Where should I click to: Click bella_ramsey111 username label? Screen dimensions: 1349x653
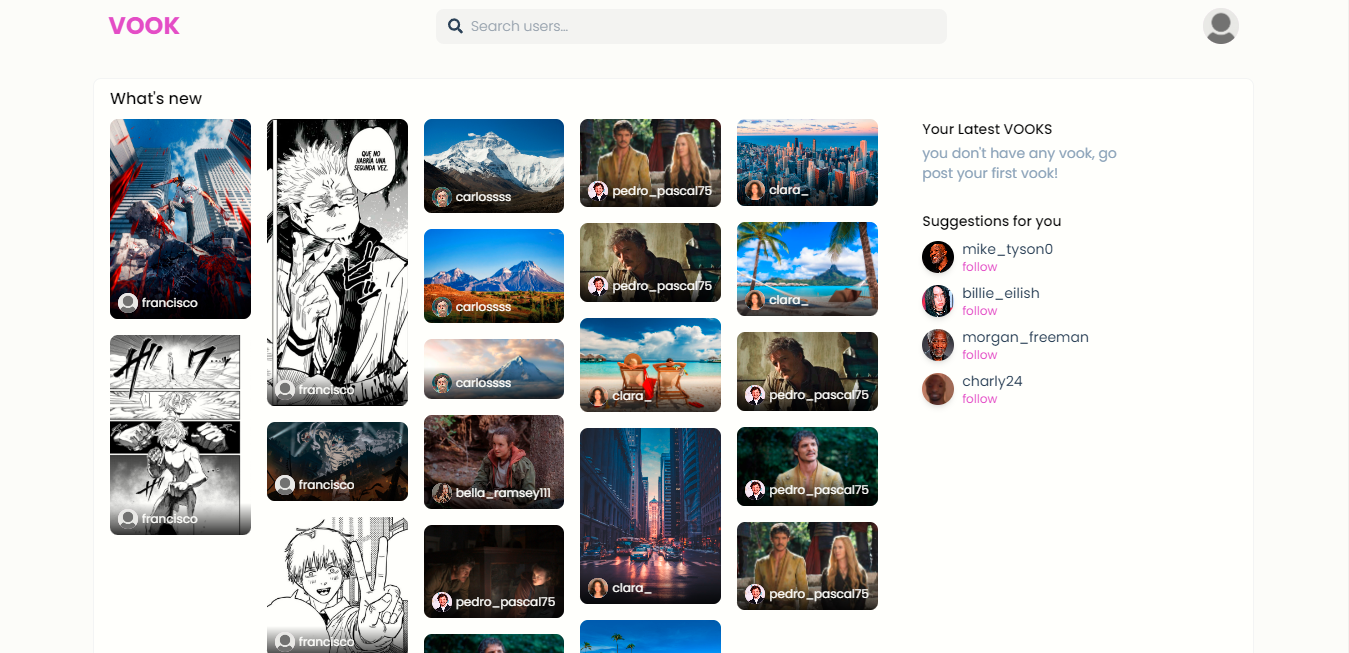[503, 493]
